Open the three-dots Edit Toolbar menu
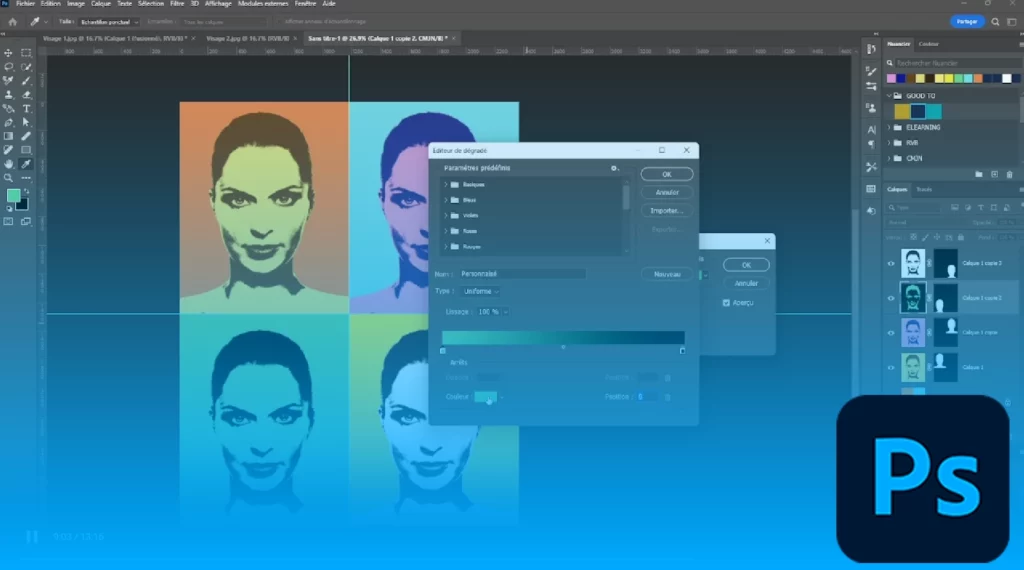1024x570 pixels. (26, 178)
